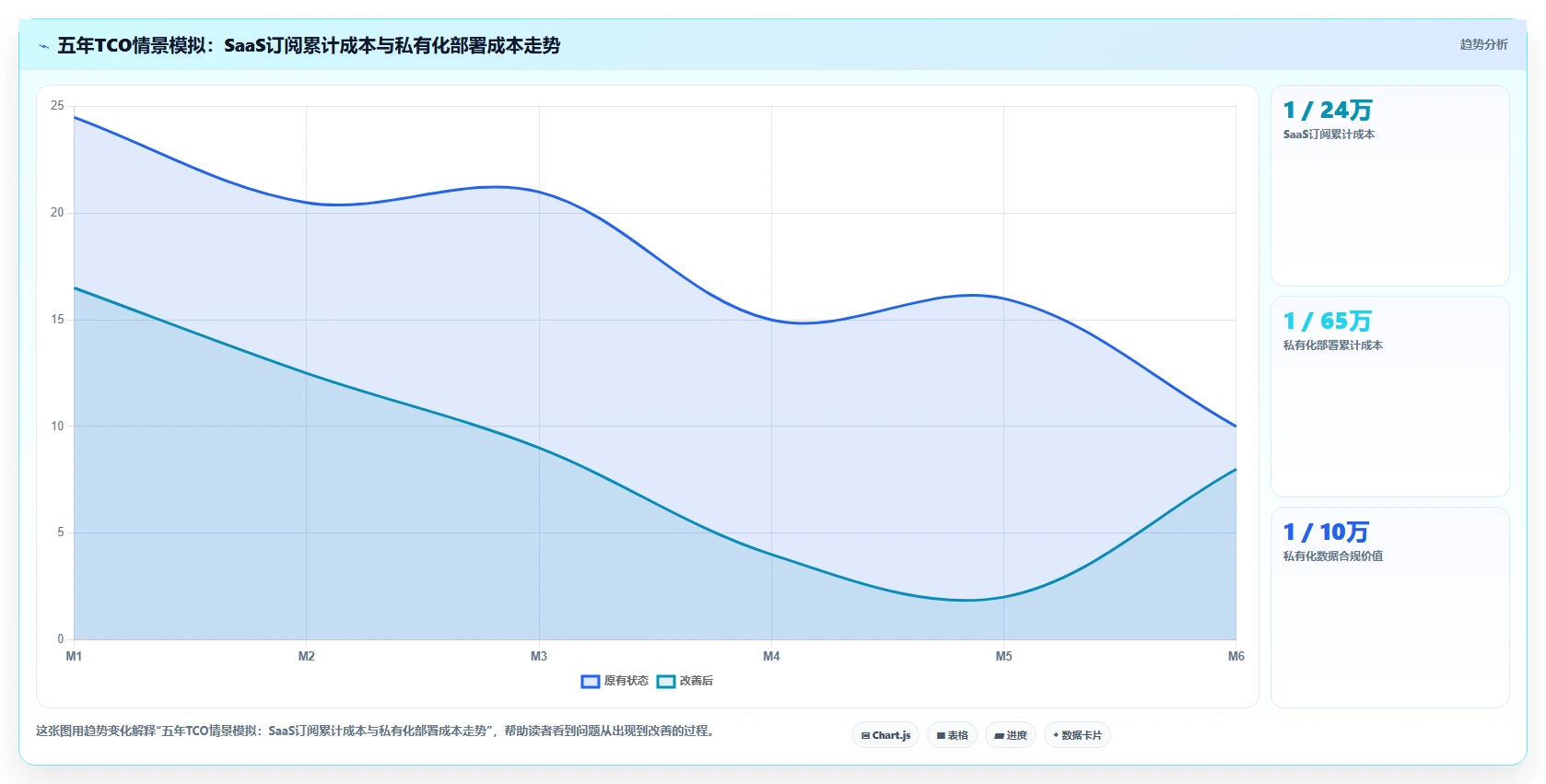Toggle the 改善后 legend series

685,681
